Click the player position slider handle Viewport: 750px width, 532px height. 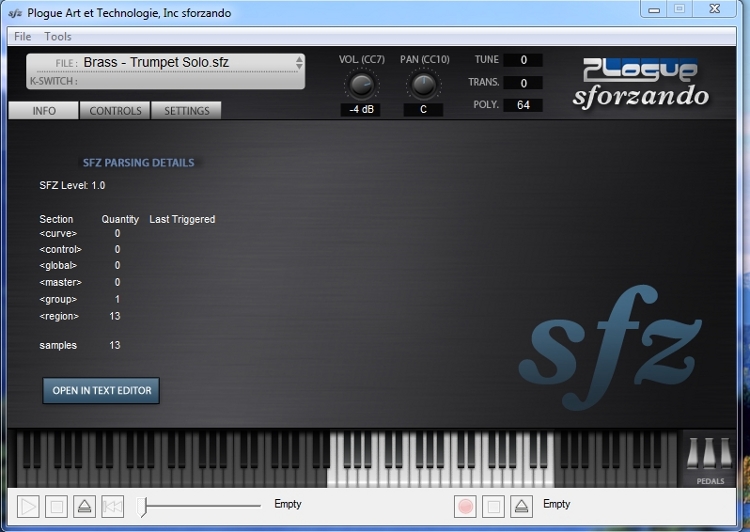141,507
